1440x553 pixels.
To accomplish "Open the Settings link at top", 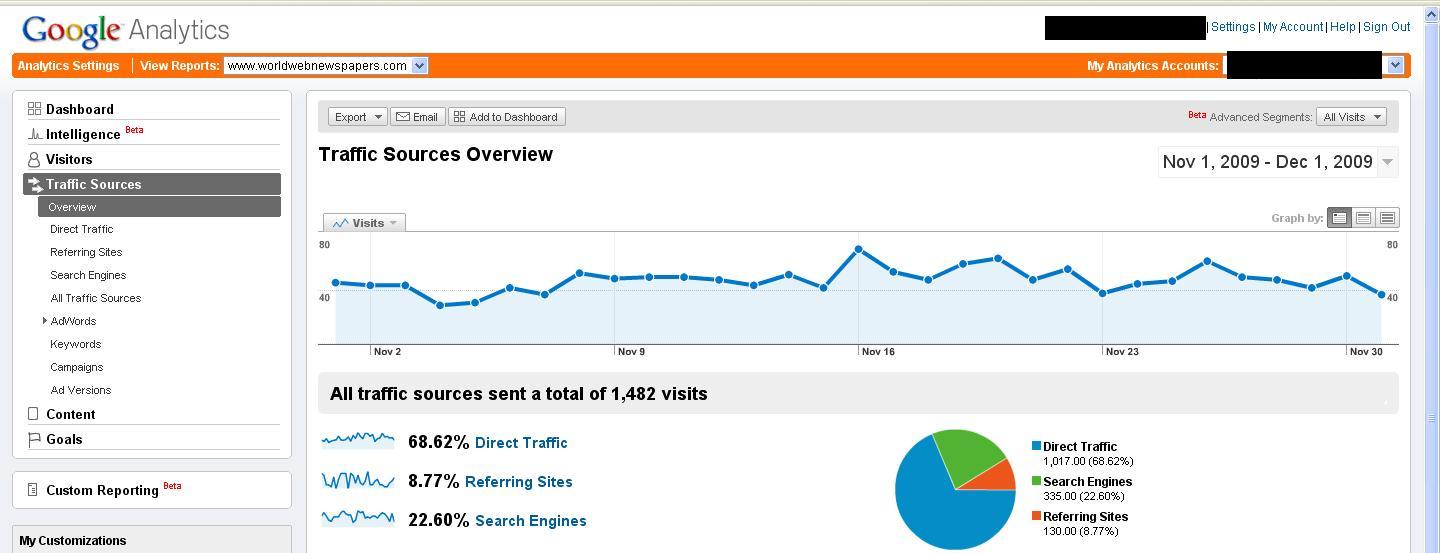I will point(1232,27).
